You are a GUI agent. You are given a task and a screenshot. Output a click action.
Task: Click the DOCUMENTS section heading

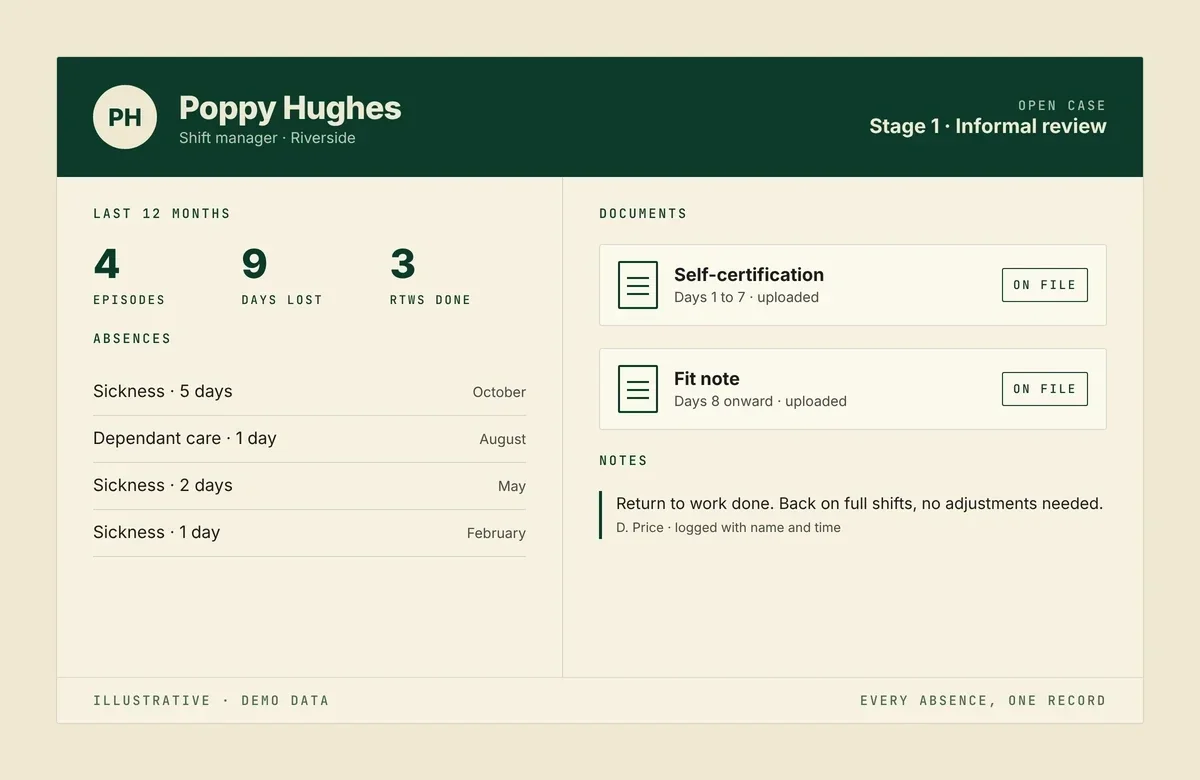(643, 213)
